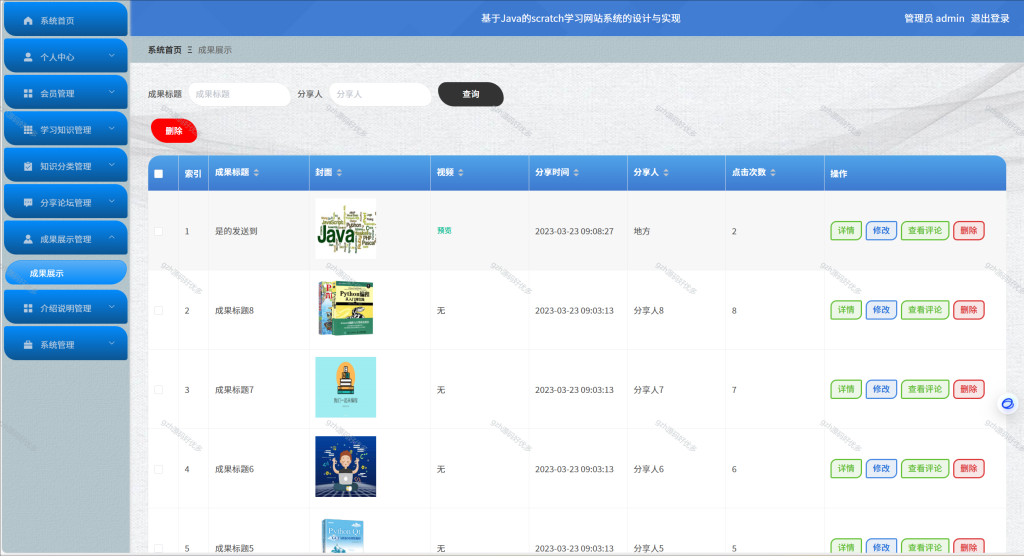Click the floating blue circular assistant icon
The image size is (1024, 556).
[1008, 404]
